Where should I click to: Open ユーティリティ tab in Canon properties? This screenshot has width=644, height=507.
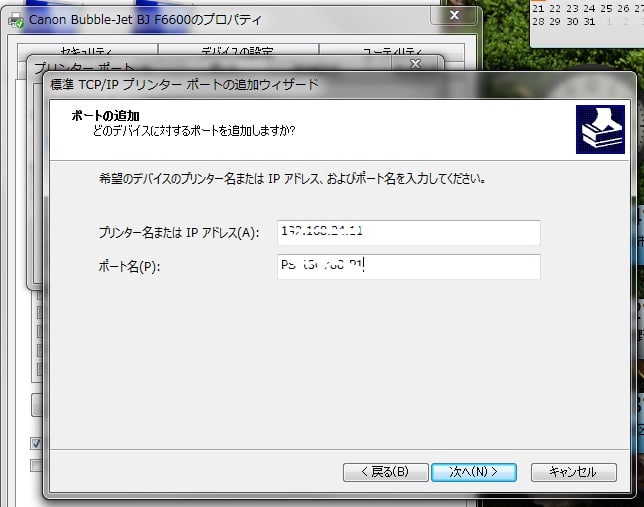[392, 50]
